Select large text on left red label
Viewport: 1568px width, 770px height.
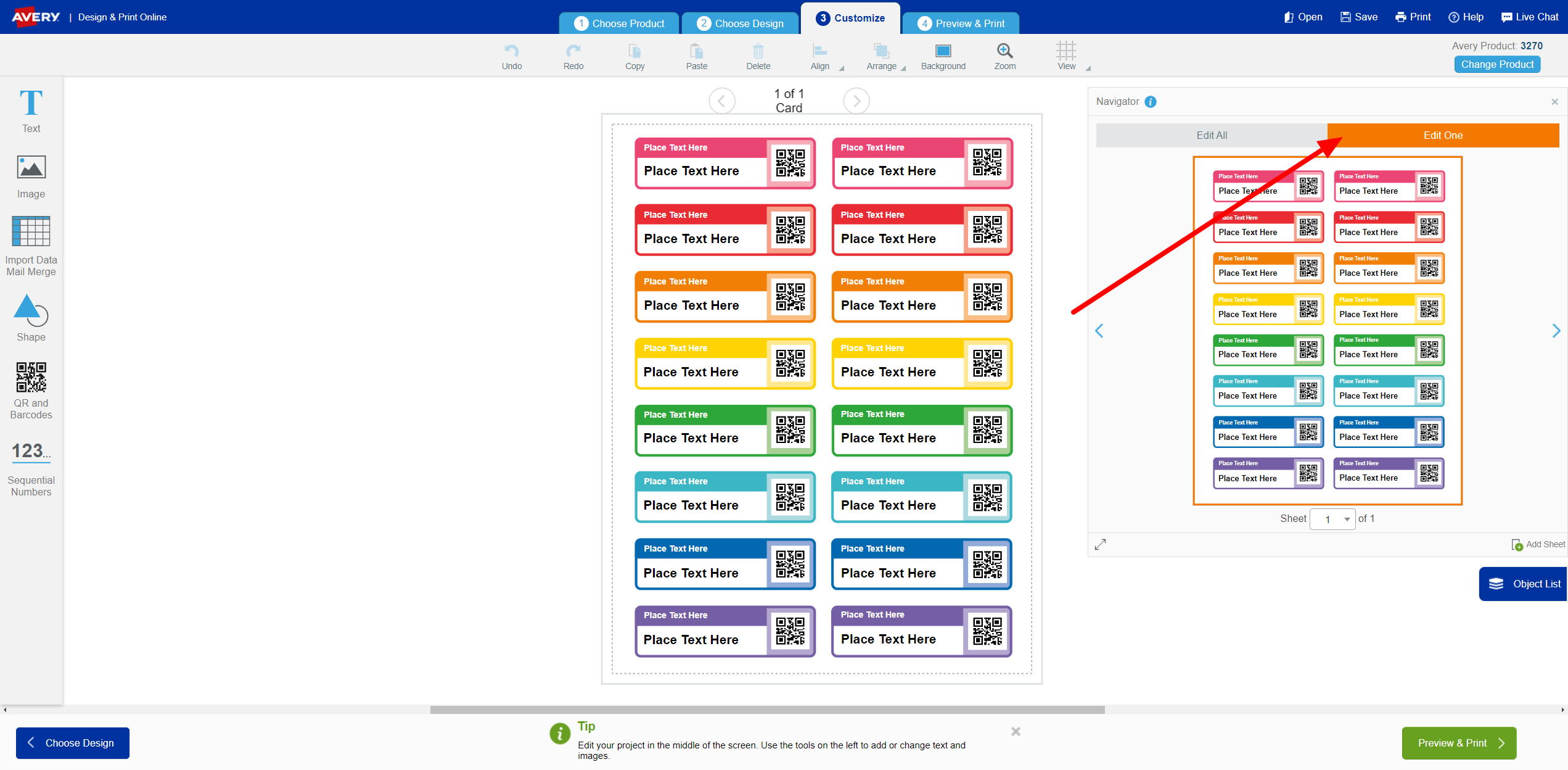click(691, 239)
